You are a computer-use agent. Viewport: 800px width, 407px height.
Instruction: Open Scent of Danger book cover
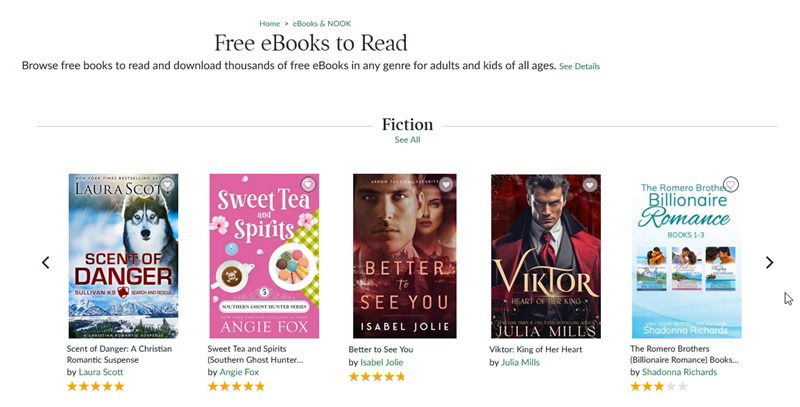[x=123, y=256]
